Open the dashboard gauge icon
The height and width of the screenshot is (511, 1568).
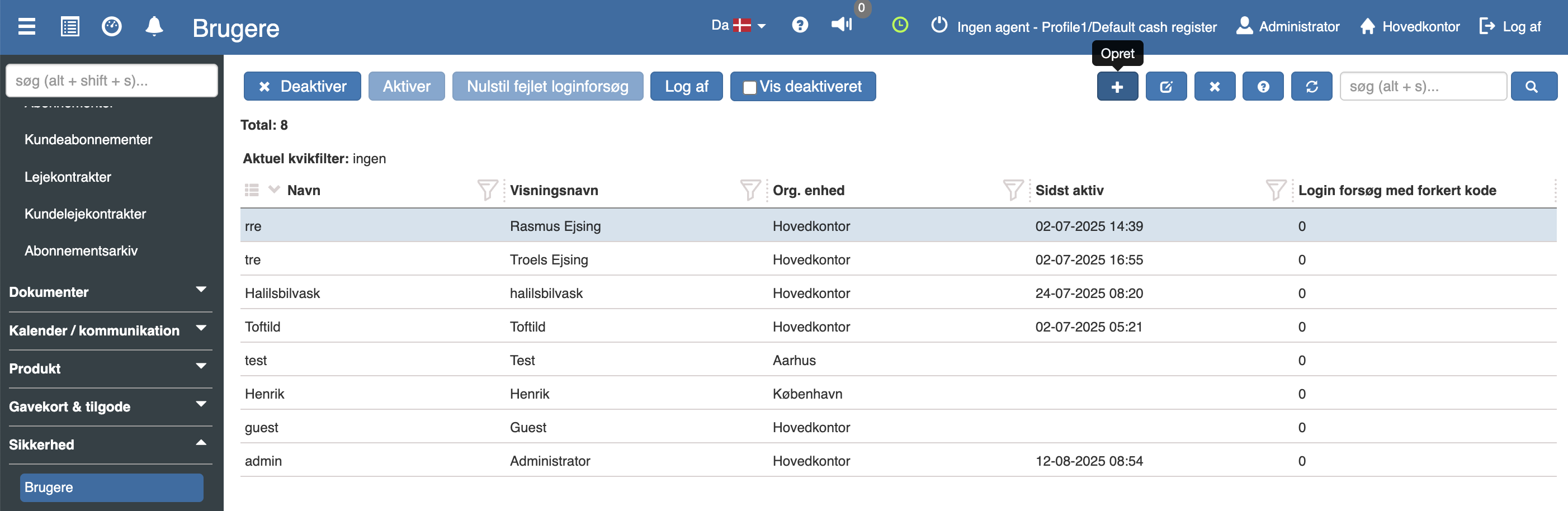click(x=111, y=27)
